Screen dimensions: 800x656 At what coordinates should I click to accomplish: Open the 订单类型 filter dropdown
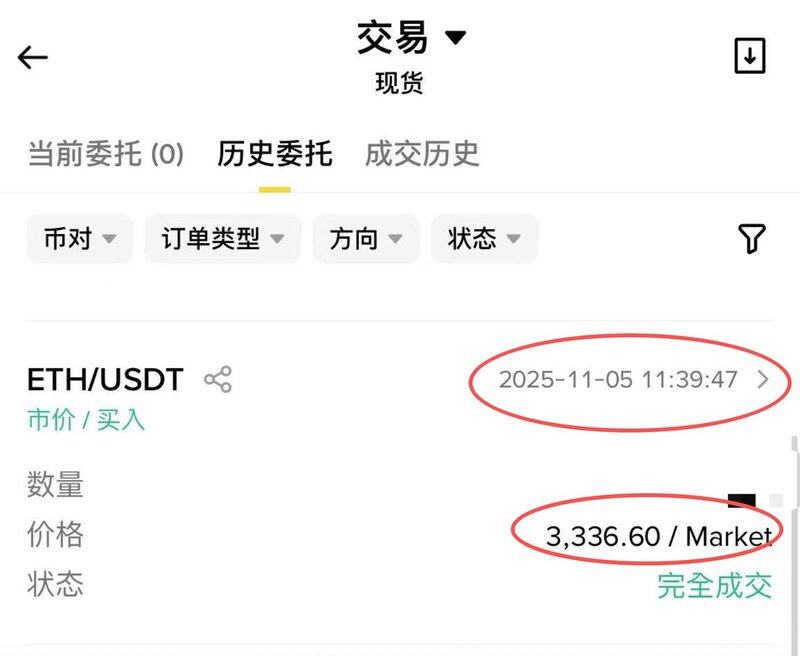click(223, 239)
